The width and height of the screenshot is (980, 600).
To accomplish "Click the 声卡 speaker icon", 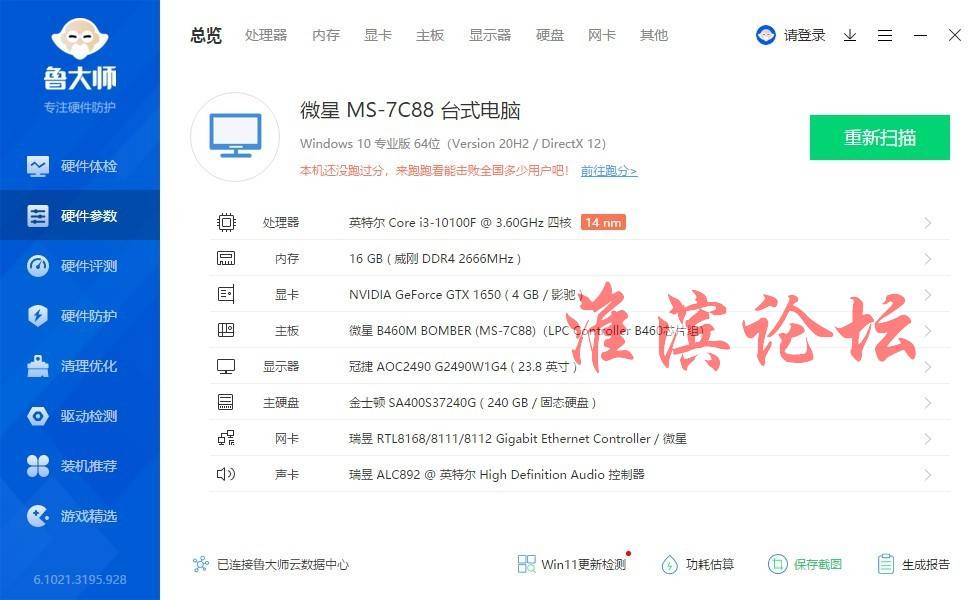I will pyautogui.click(x=226, y=474).
